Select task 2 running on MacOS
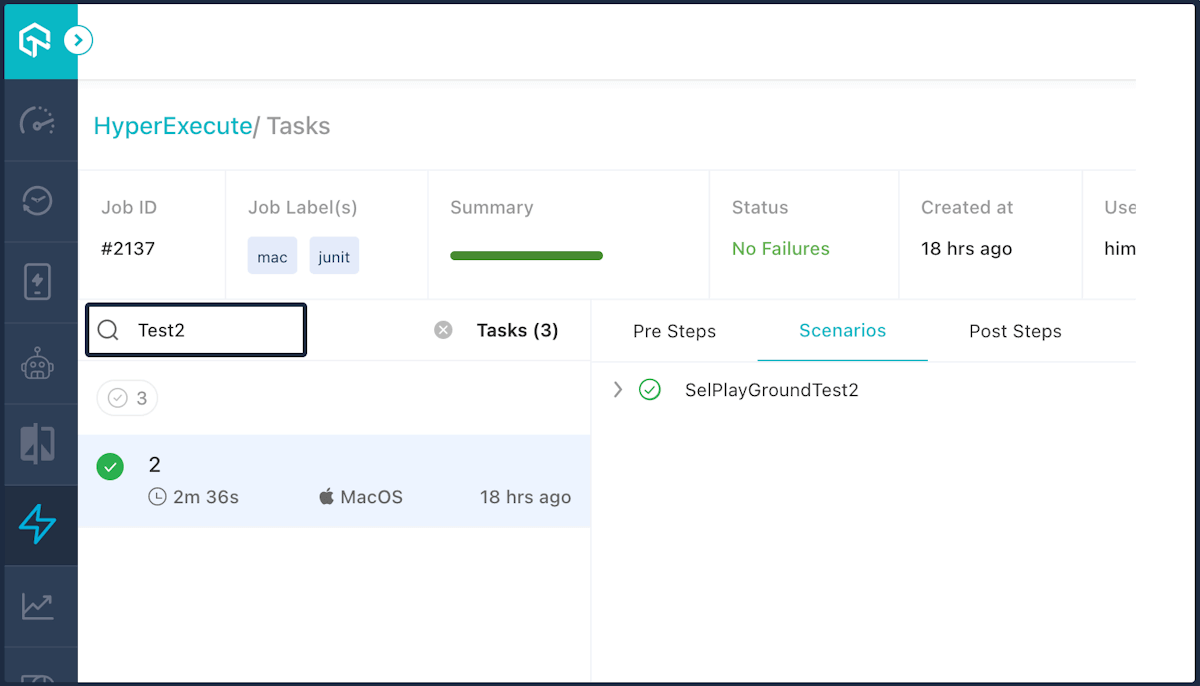This screenshot has width=1200, height=686. (334, 481)
